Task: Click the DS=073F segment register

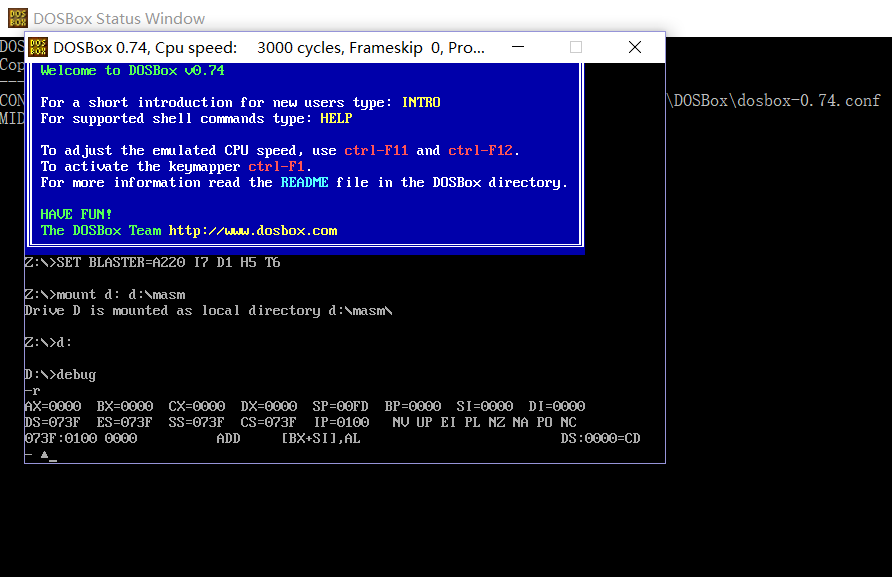Action: coord(53,422)
